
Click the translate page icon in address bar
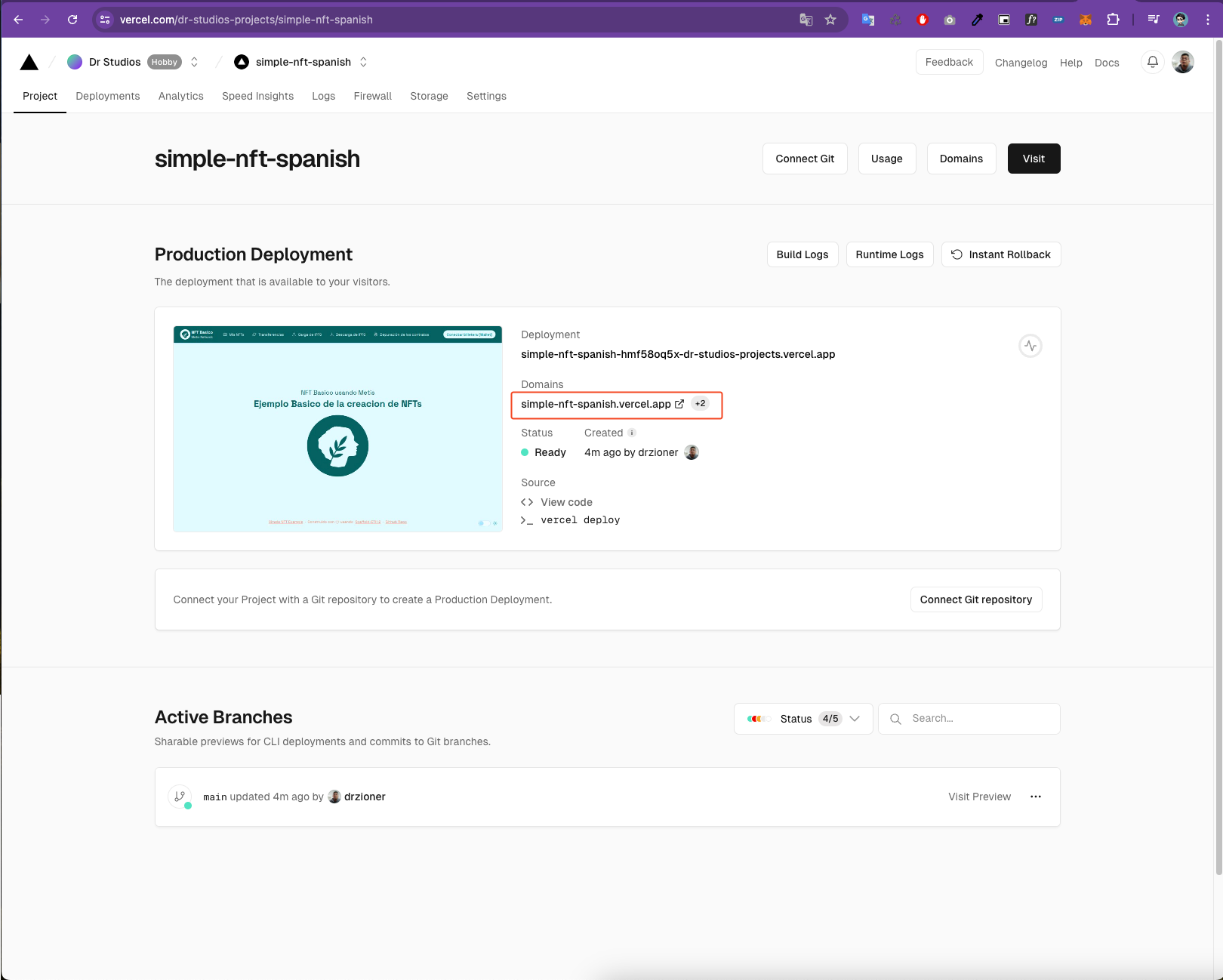[806, 20]
